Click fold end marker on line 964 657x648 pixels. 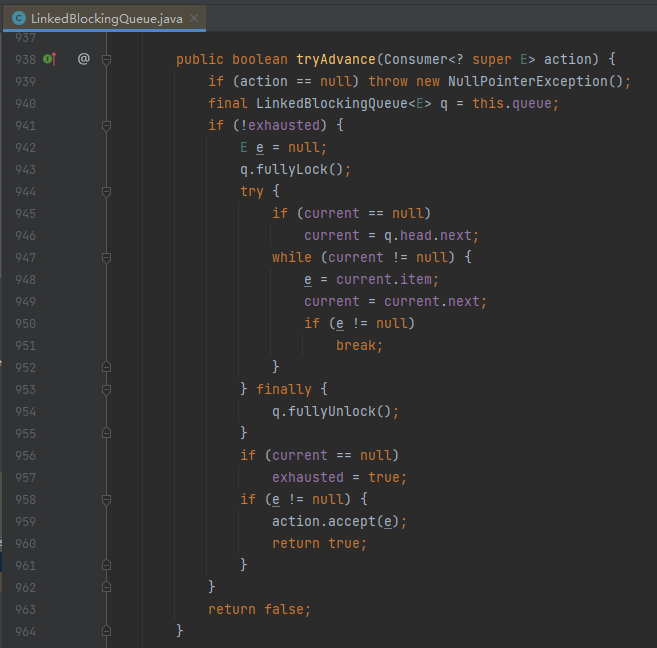[x=106, y=631]
